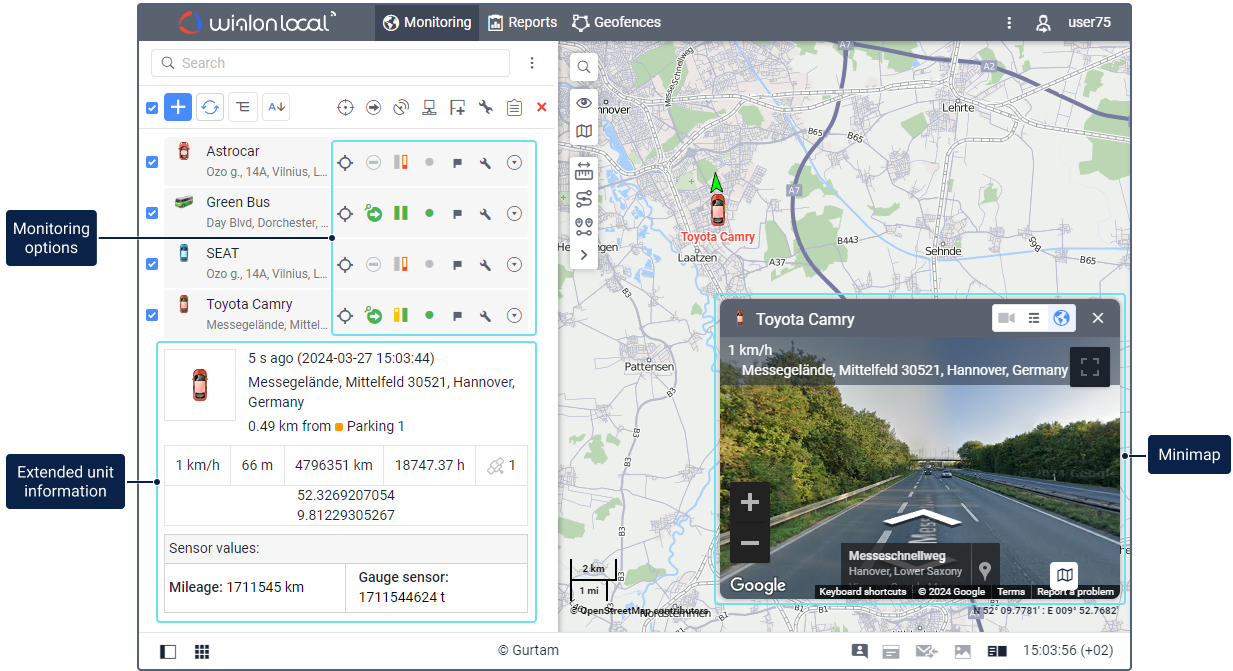Click the refresh sync icon in the work list toolbar
The height and width of the screenshot is (671, 1233).
coord(210,107)
